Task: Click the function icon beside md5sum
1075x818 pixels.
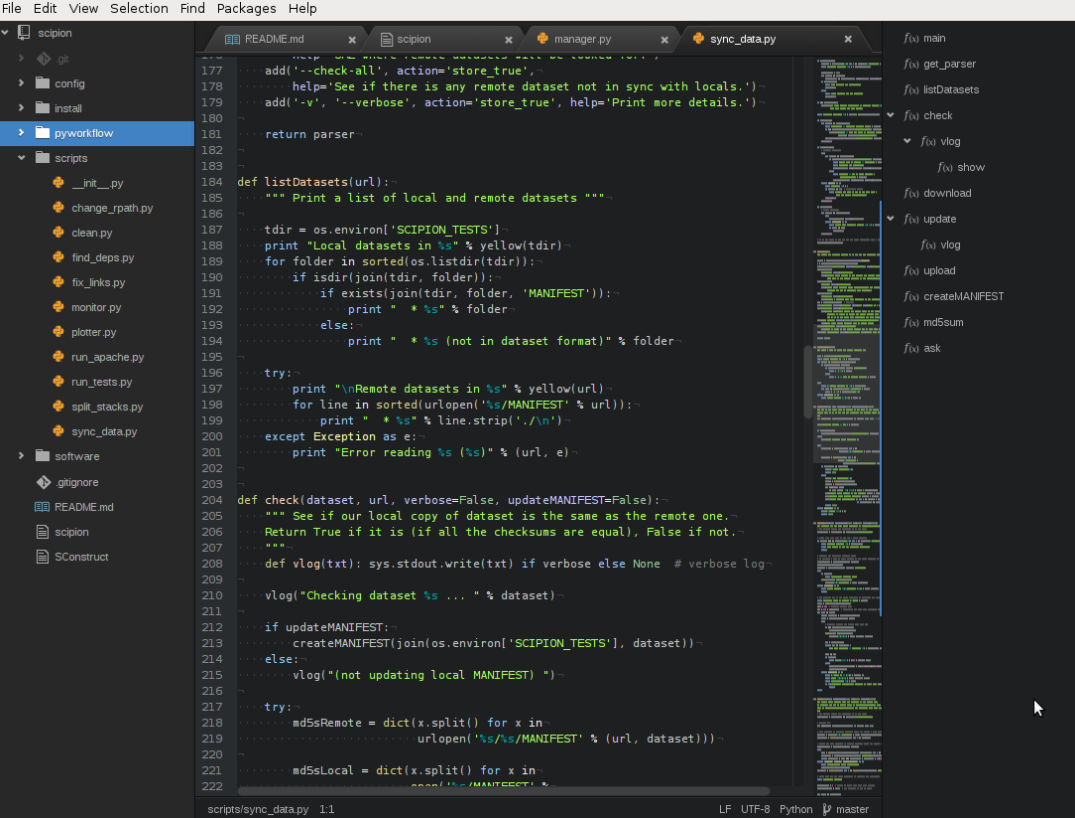Action: [910, 322]
